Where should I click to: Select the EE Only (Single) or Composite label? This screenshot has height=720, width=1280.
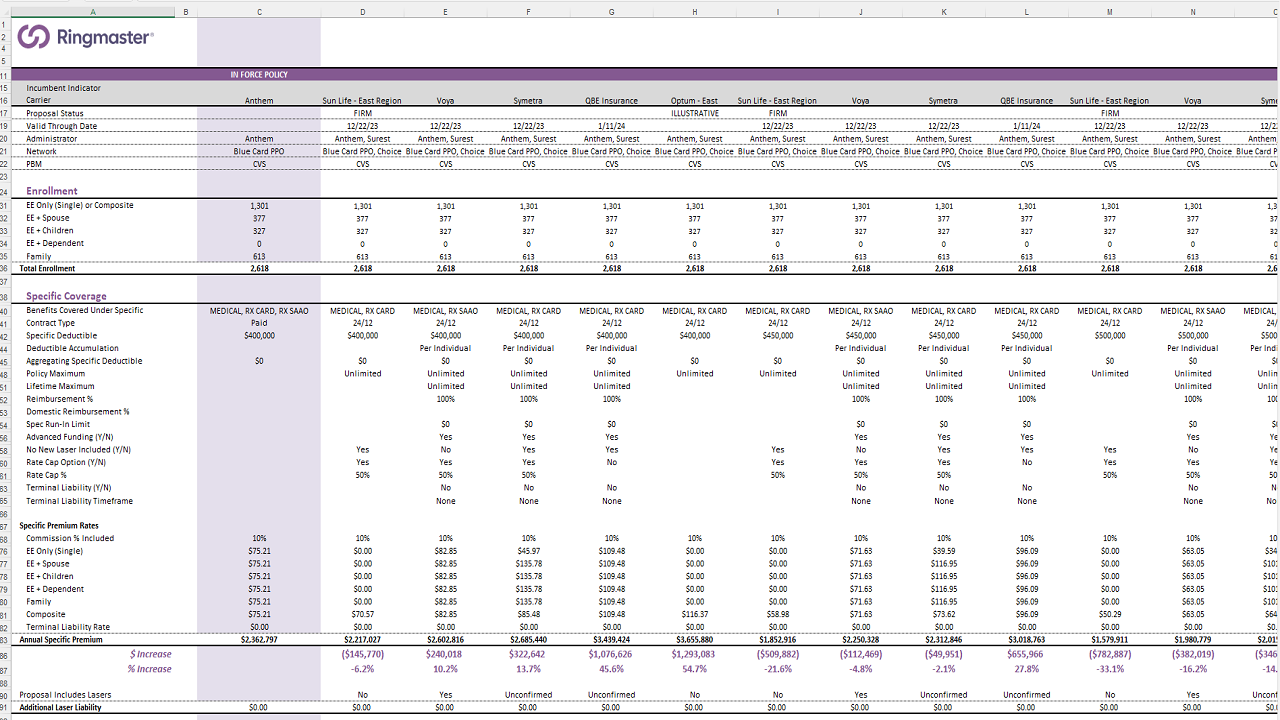80,205
